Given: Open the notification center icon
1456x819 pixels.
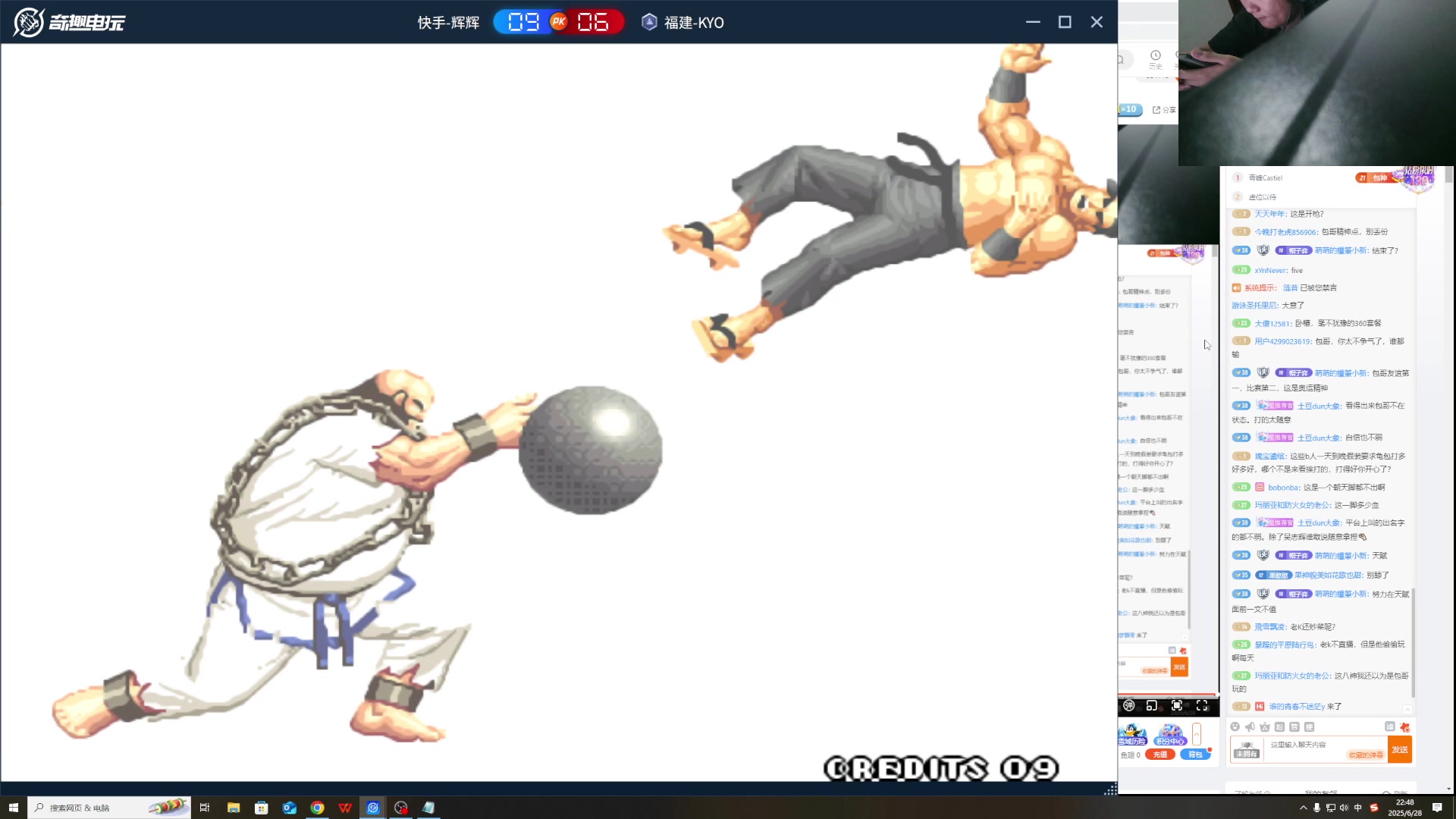Looking at the screenshot, I should tap(1437, 808).
